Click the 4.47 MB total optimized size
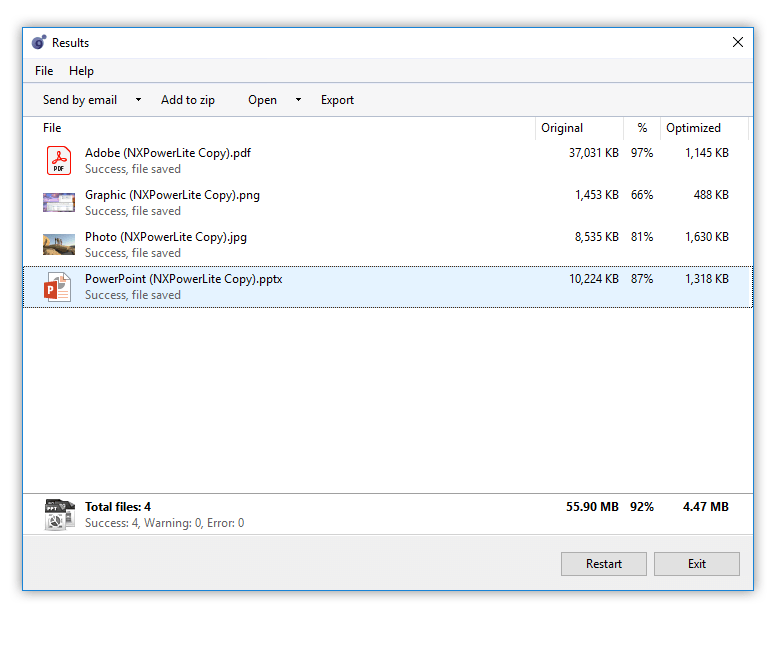Image resolution: width=776 pixels, height=647 pixels. tap(706, 507)
